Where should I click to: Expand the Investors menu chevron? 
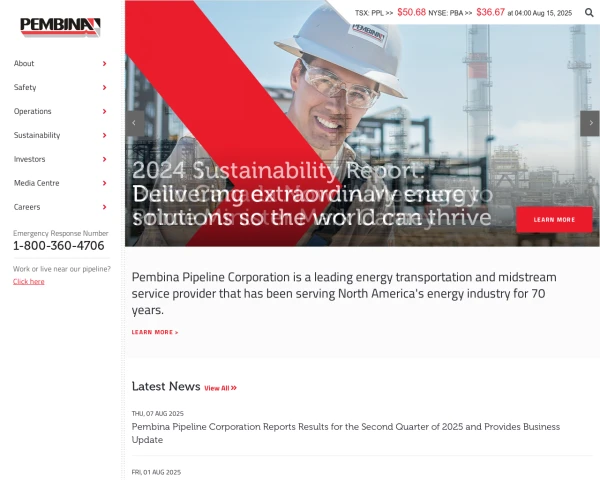(x=104, y=159)
